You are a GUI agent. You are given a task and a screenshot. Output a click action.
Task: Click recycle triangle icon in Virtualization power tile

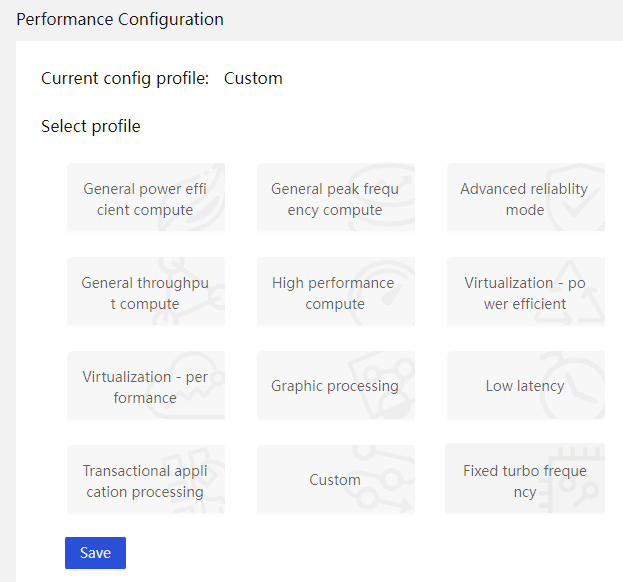pyautogui.click(x=570, y=292)
